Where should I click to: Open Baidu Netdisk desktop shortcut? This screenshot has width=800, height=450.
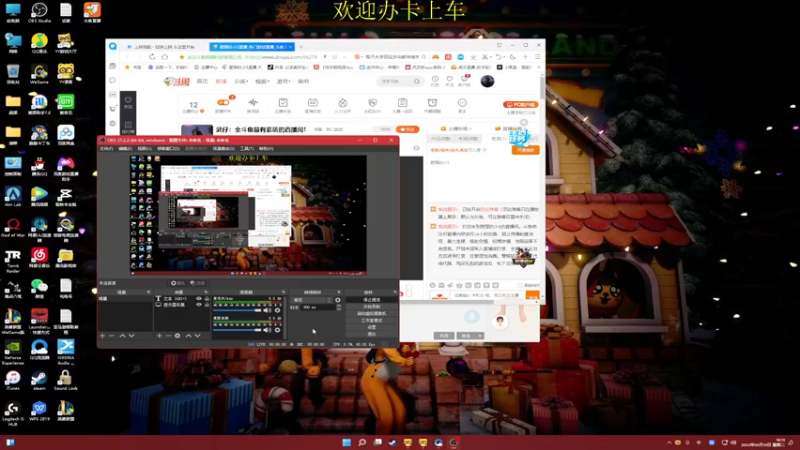pyautogui.click(x=65, y=135)
